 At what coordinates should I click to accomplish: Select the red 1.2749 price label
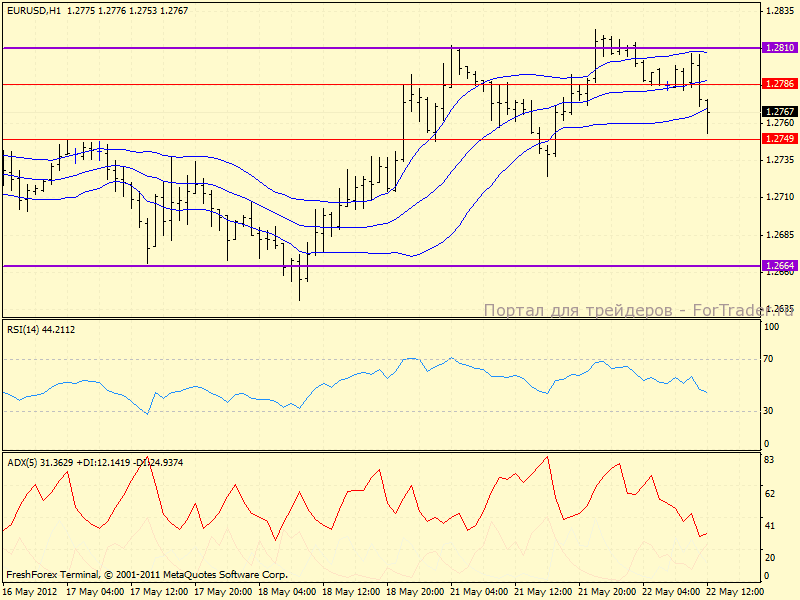click(x=779, y=138)
